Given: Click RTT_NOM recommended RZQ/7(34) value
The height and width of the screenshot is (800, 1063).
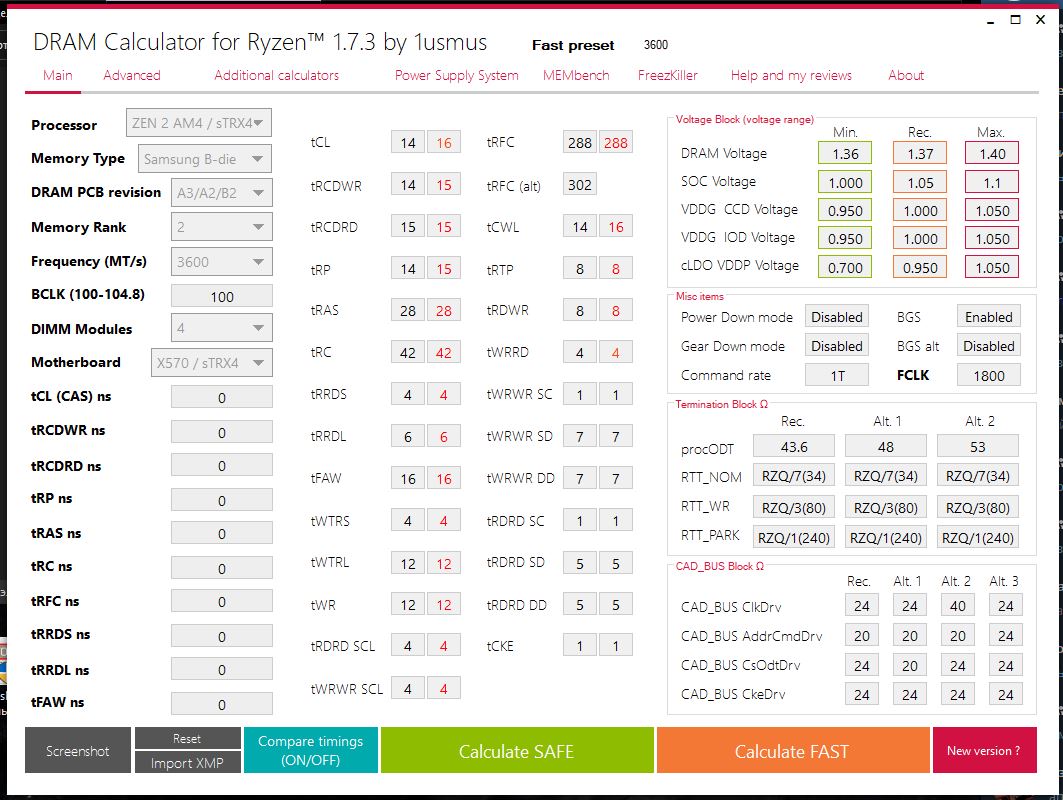Looking at the screenshot, I should [x=794, y=476].
